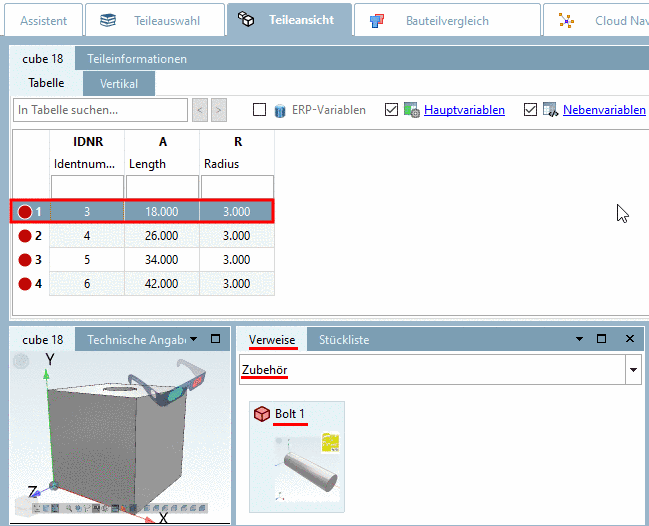Open the Bolt 1 preview thumbnail
This screenshot has height=526, width=649.
click(307, 468)
